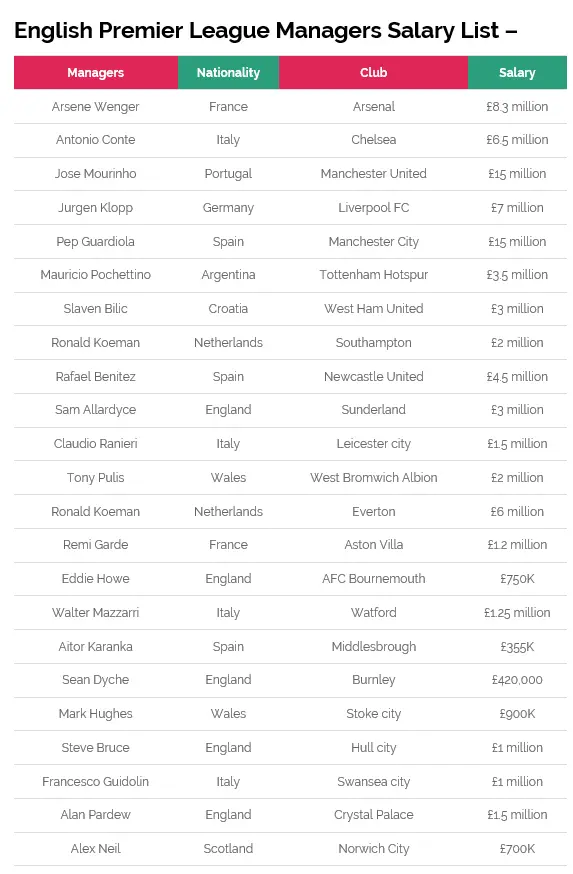The width and height of the screenshot is (573, 874).
Task: Select the Leicester city club cell
Action: pyautogui.click(x=373, y=444)
